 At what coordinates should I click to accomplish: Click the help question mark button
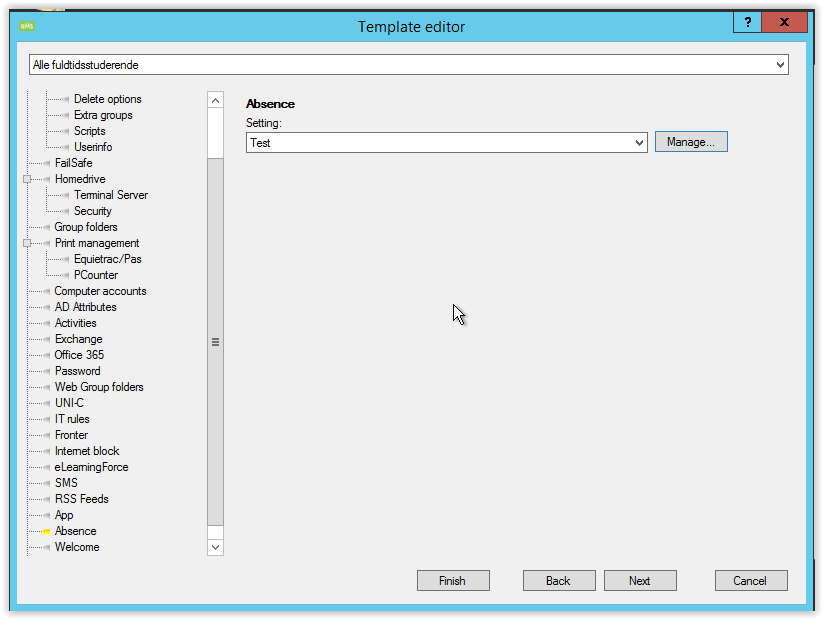[746, 22]
